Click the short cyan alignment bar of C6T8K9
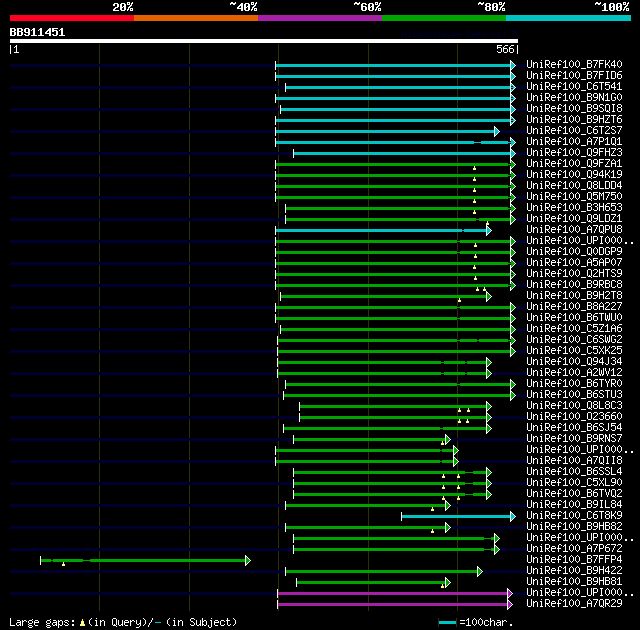640x630 pixels. [458, 517]
